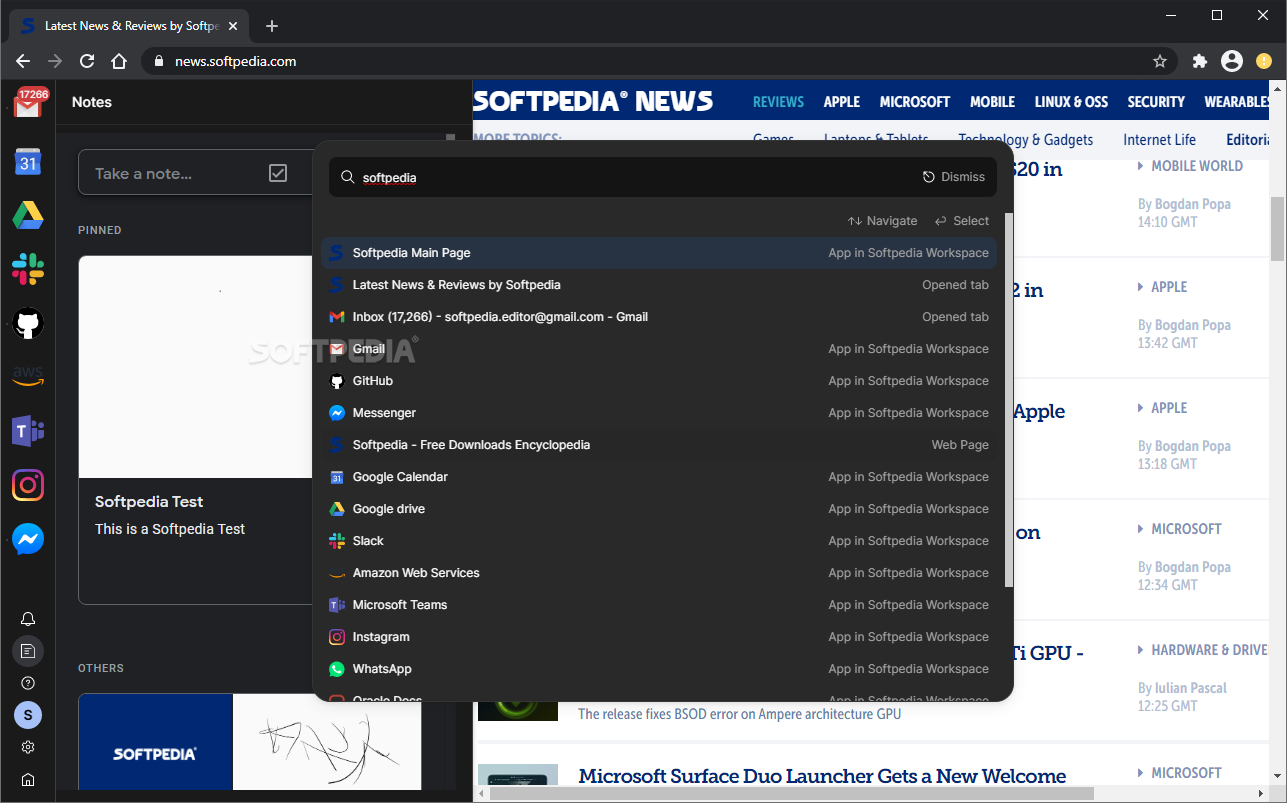This screenshot has height=803, width=1287.
Task: Select the WhatsApp result
Action: click(x=659, y=669)
